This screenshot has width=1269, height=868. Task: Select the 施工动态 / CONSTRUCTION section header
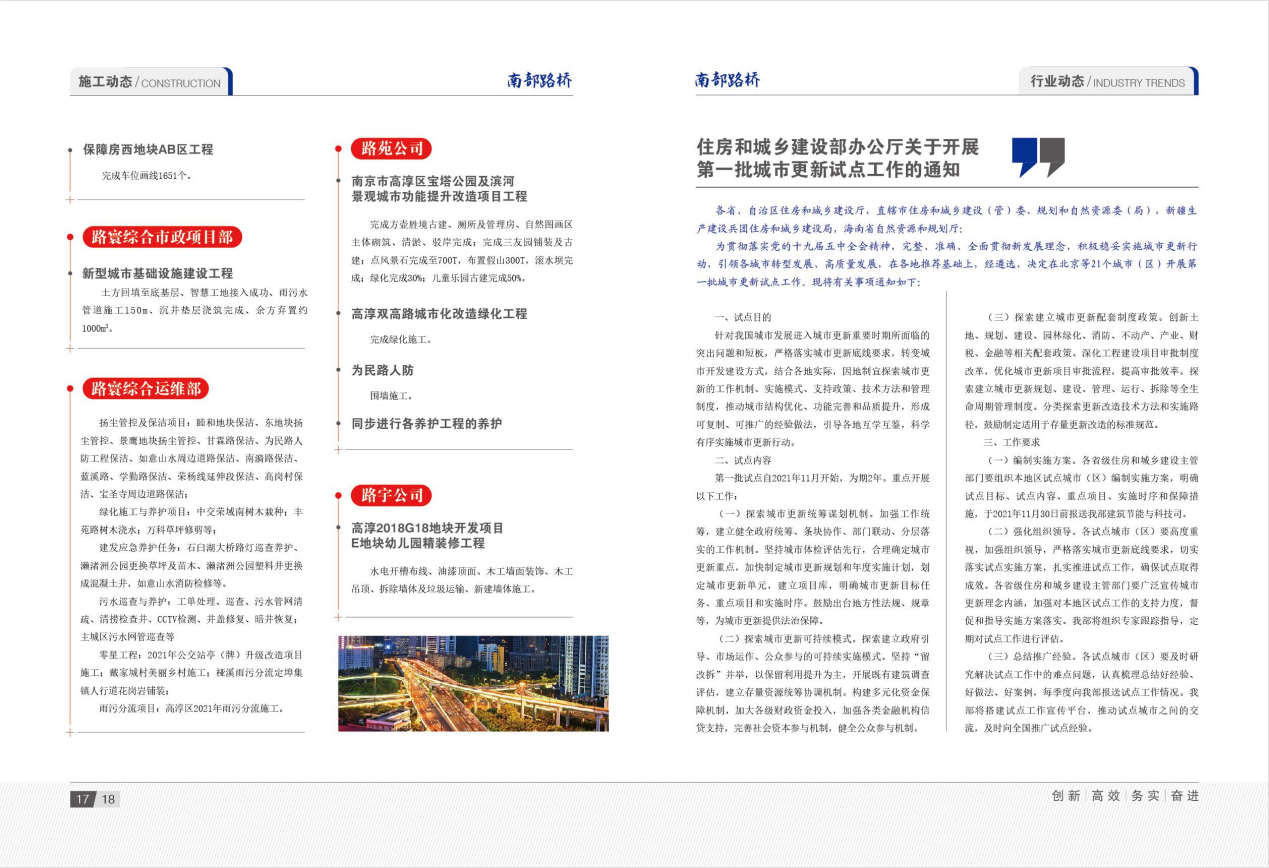coord(151,82)
